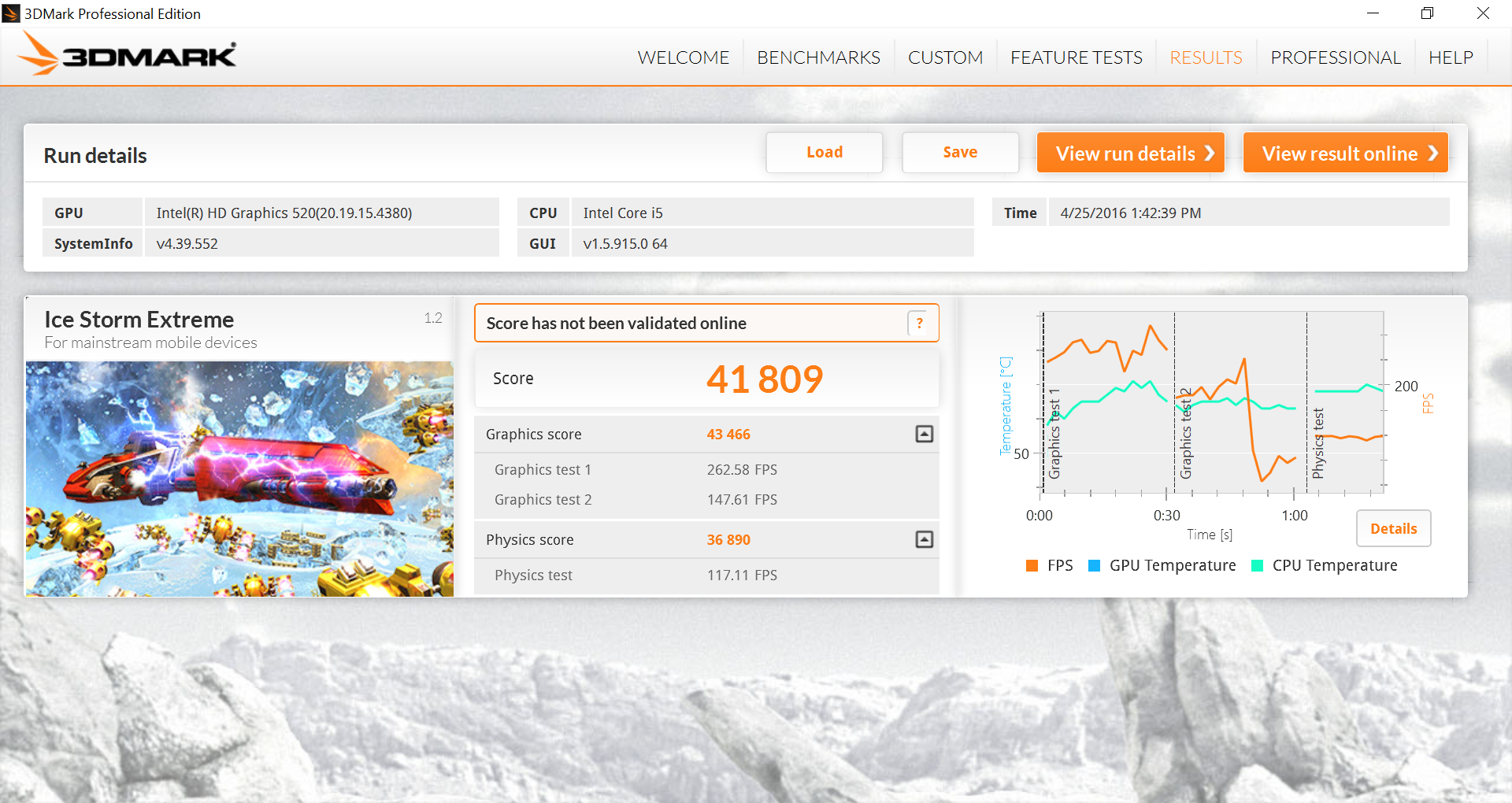1512x803 pixels.
Task: Click the benchmark version number 1.2
Action: [433, 317]
